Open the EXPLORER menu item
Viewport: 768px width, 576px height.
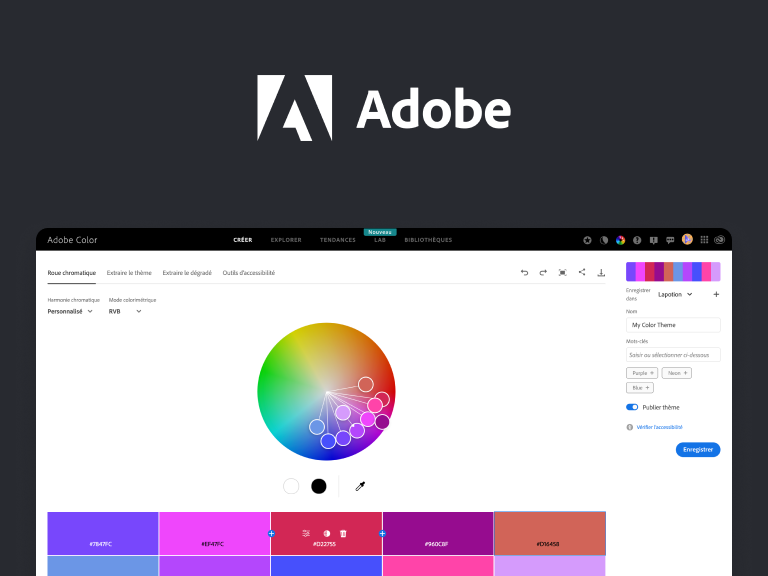(286, 240)
